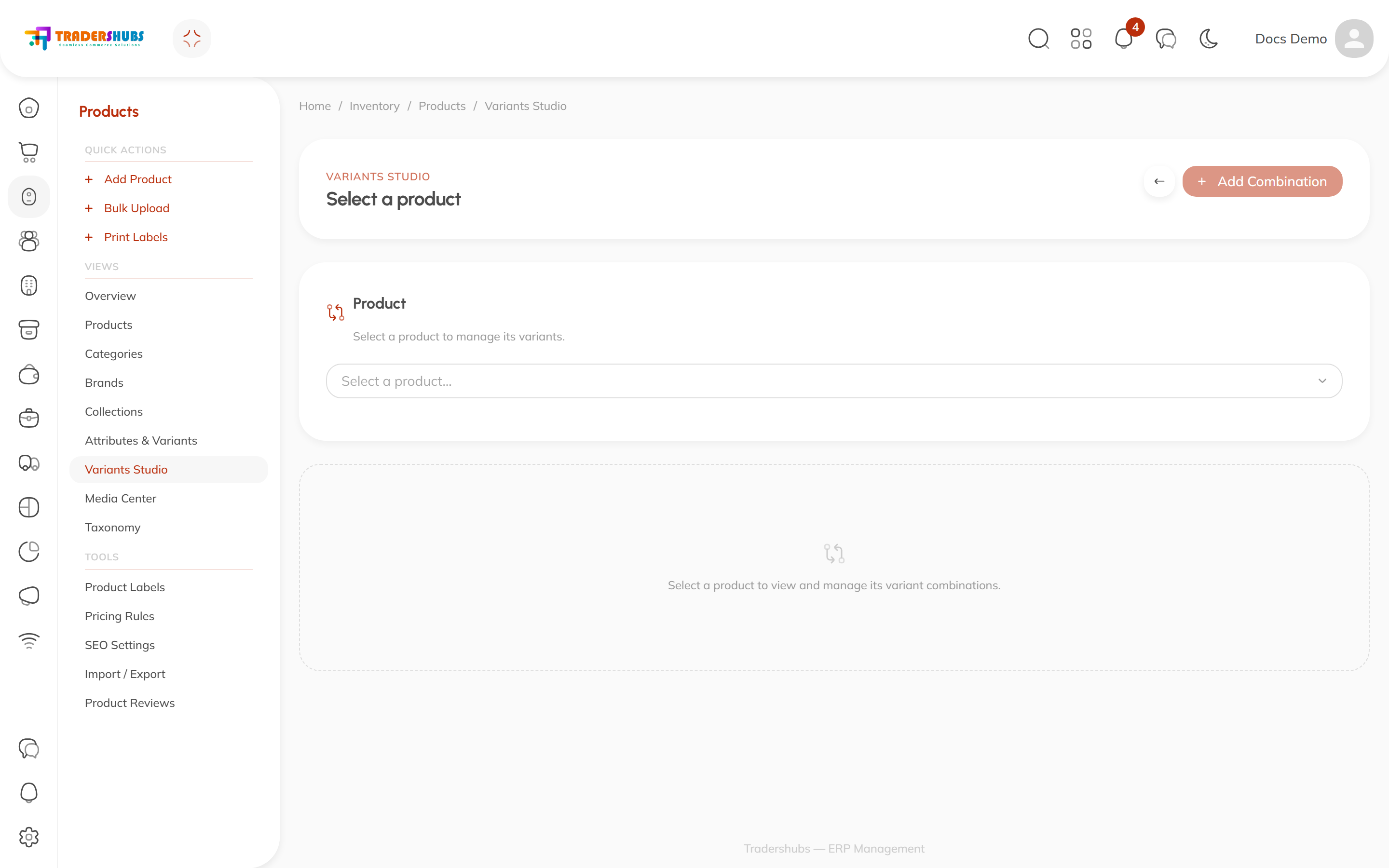Image resolution: width=1389 pixels, height=868 pixels.
Task: Open Taxonomy menu item
Action: 112,527
